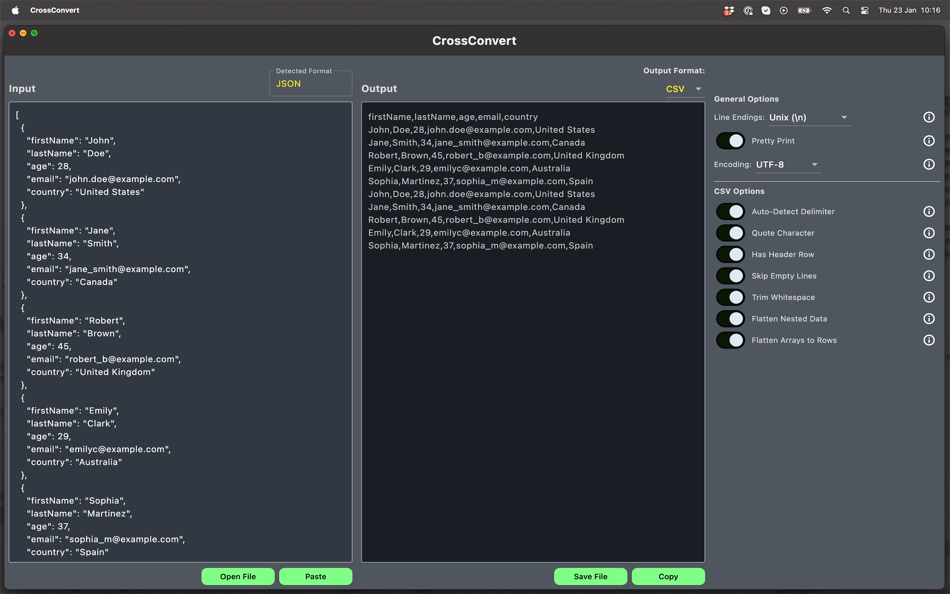
Task: Click "firstName": "Robert" line in Input
Action: (x=76, y=321)
